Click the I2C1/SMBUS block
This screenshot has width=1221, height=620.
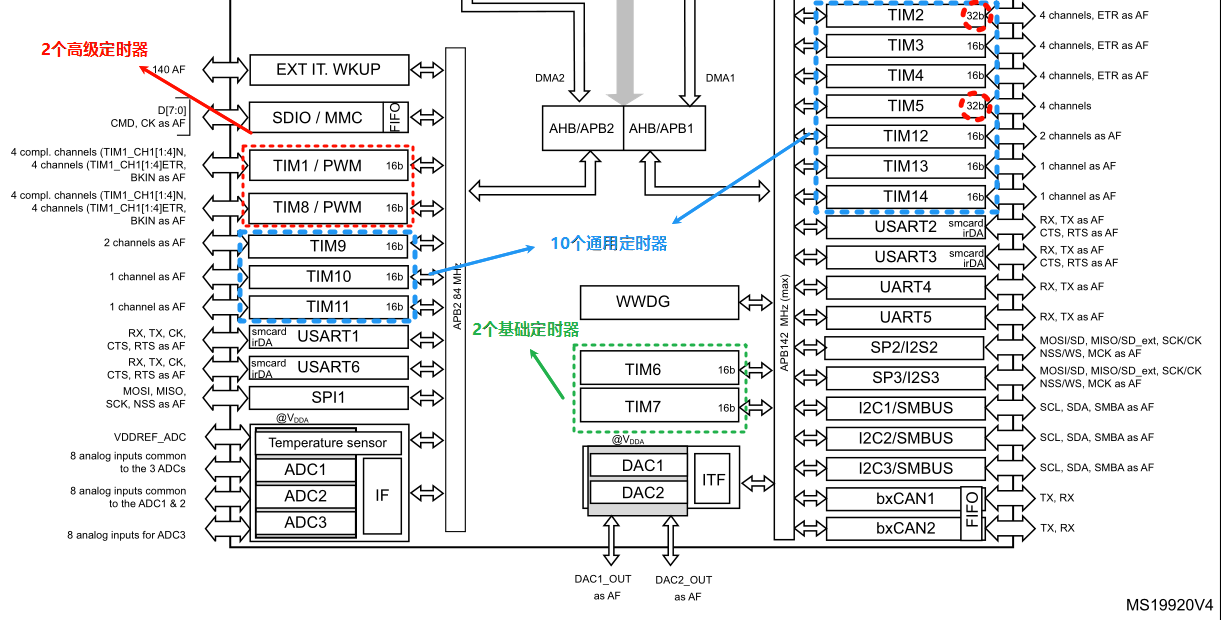905,408
